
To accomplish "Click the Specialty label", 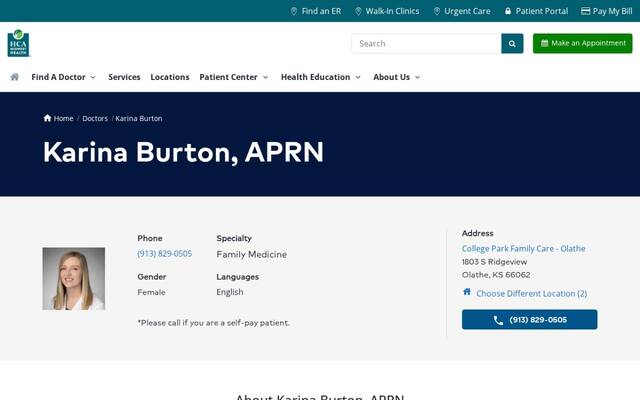I will 234,238.
